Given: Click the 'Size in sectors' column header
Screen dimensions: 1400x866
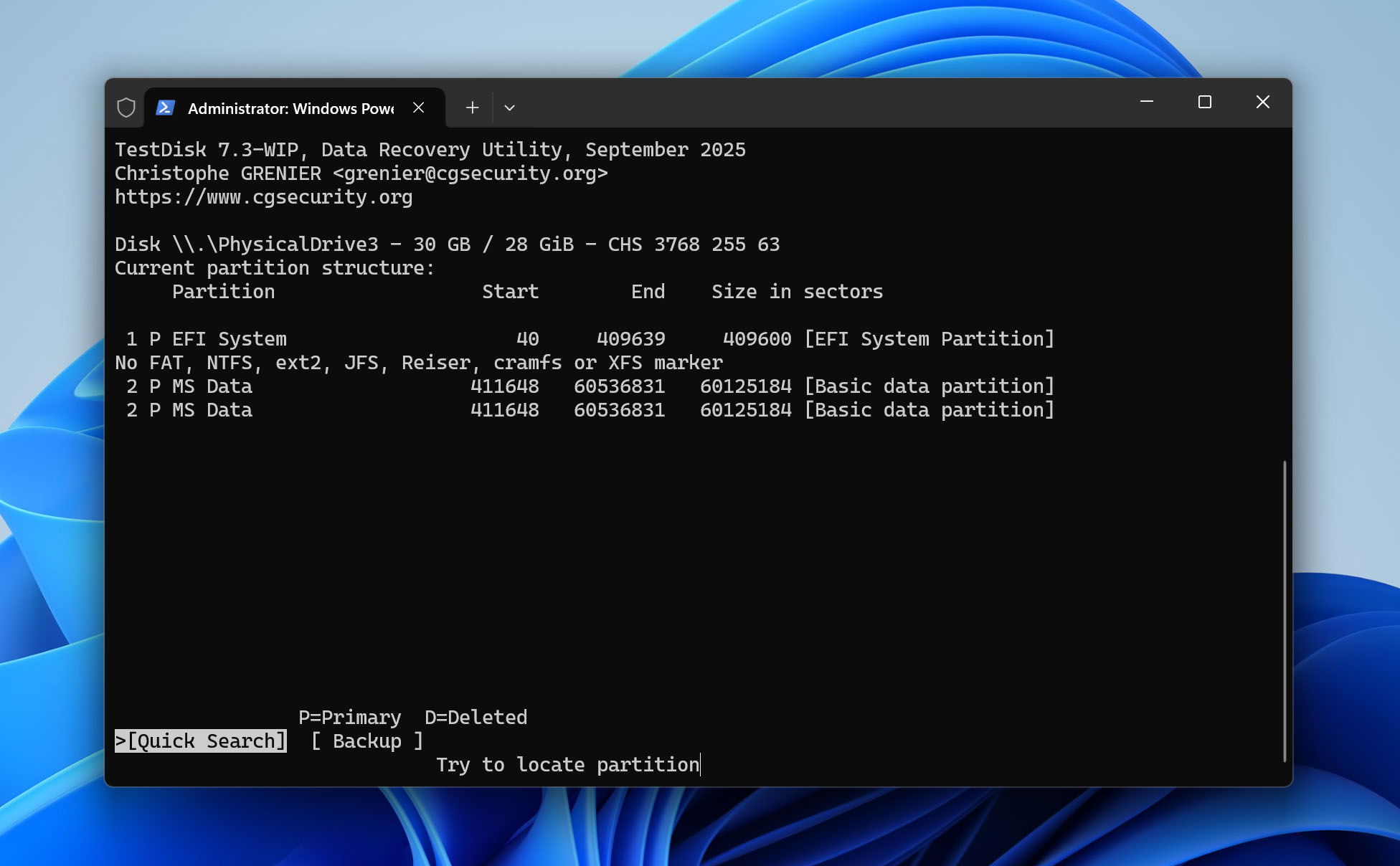Looking at the screenshot, I should (x=798, y=292).
